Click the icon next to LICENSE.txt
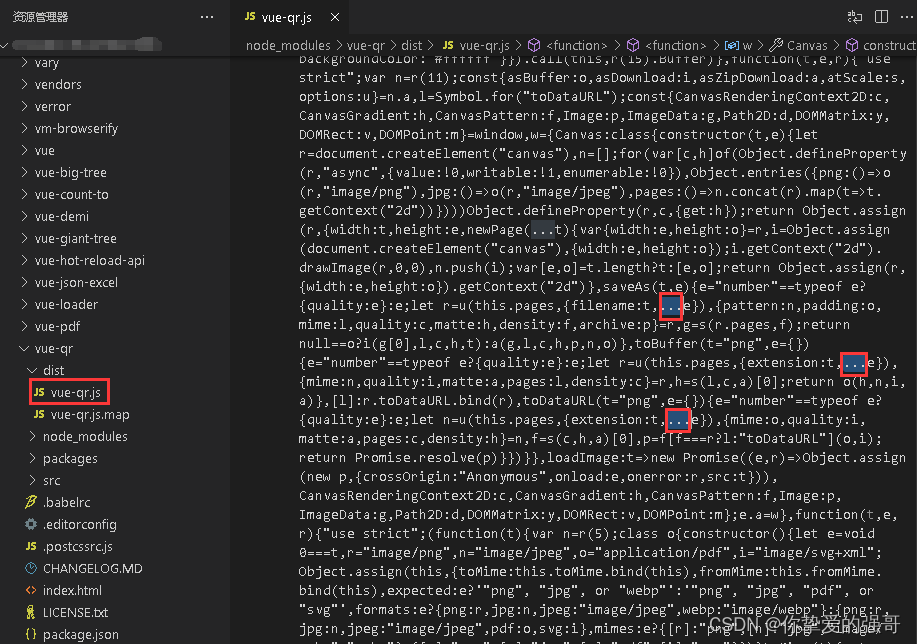 [33, 612]
